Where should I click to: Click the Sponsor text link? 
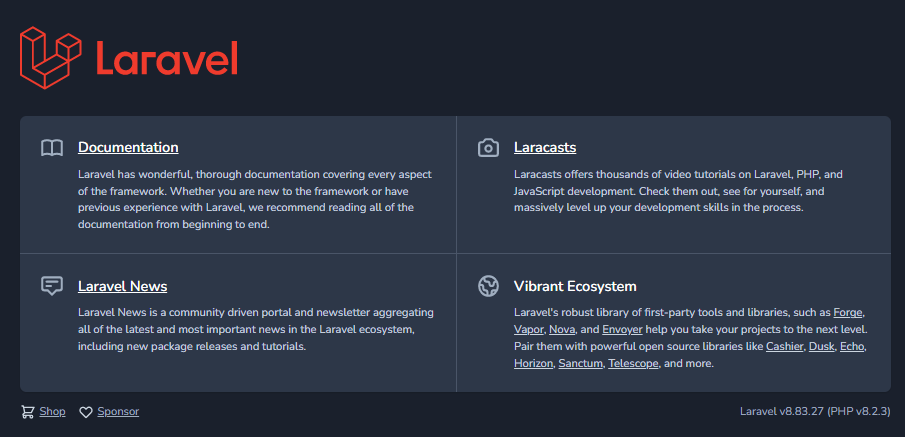[x=118, y=412]
